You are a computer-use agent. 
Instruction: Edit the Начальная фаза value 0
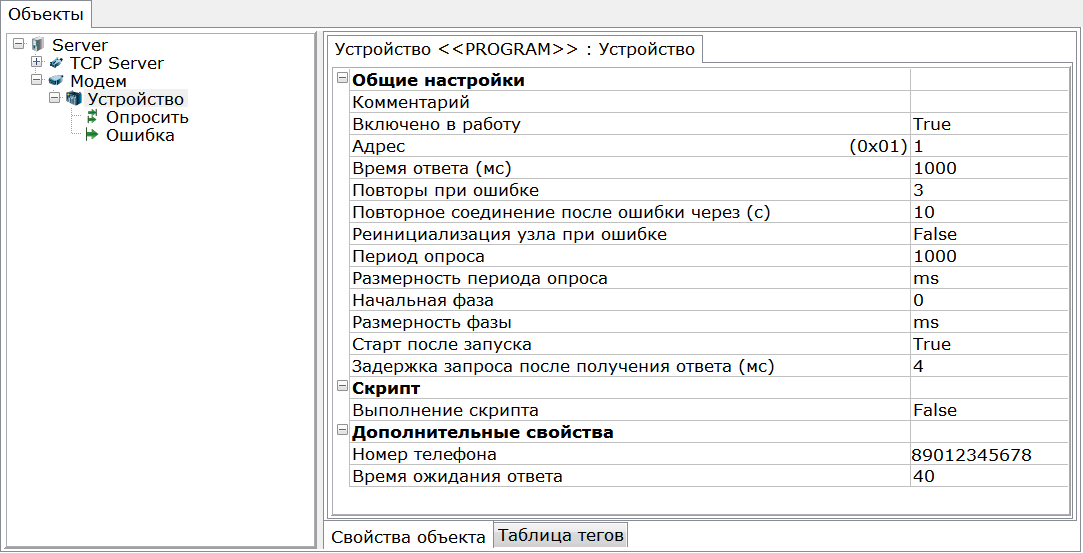(x=988, y=301)
